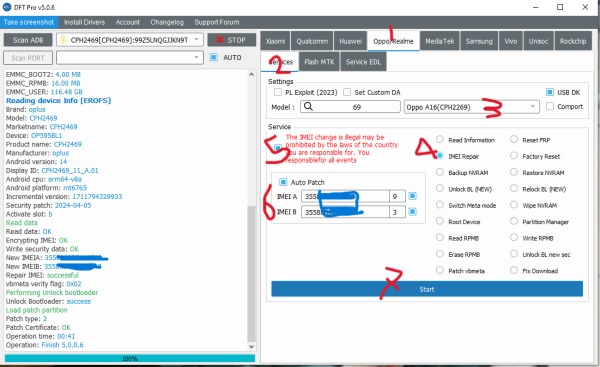Switch to the Xiaomi tab
This screenshot has width=600, height=367.
point(275,41)
